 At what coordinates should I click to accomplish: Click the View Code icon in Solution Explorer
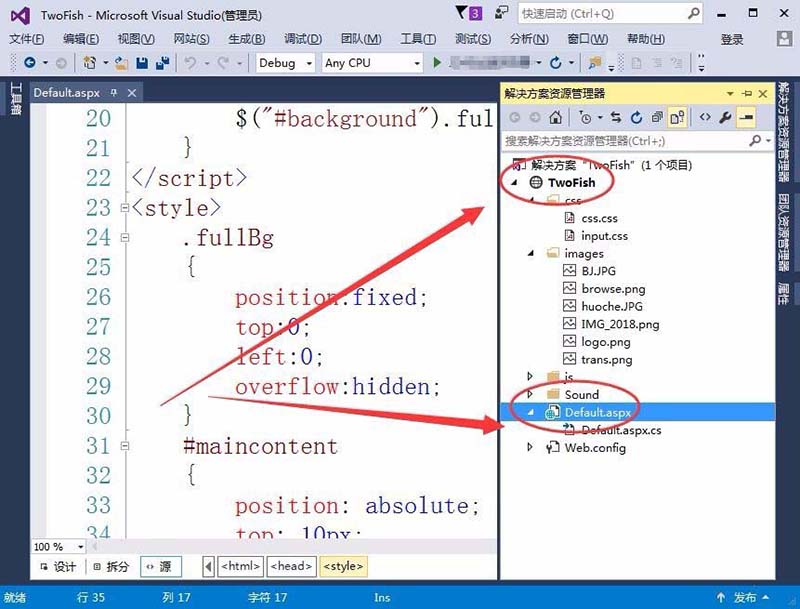705,117
